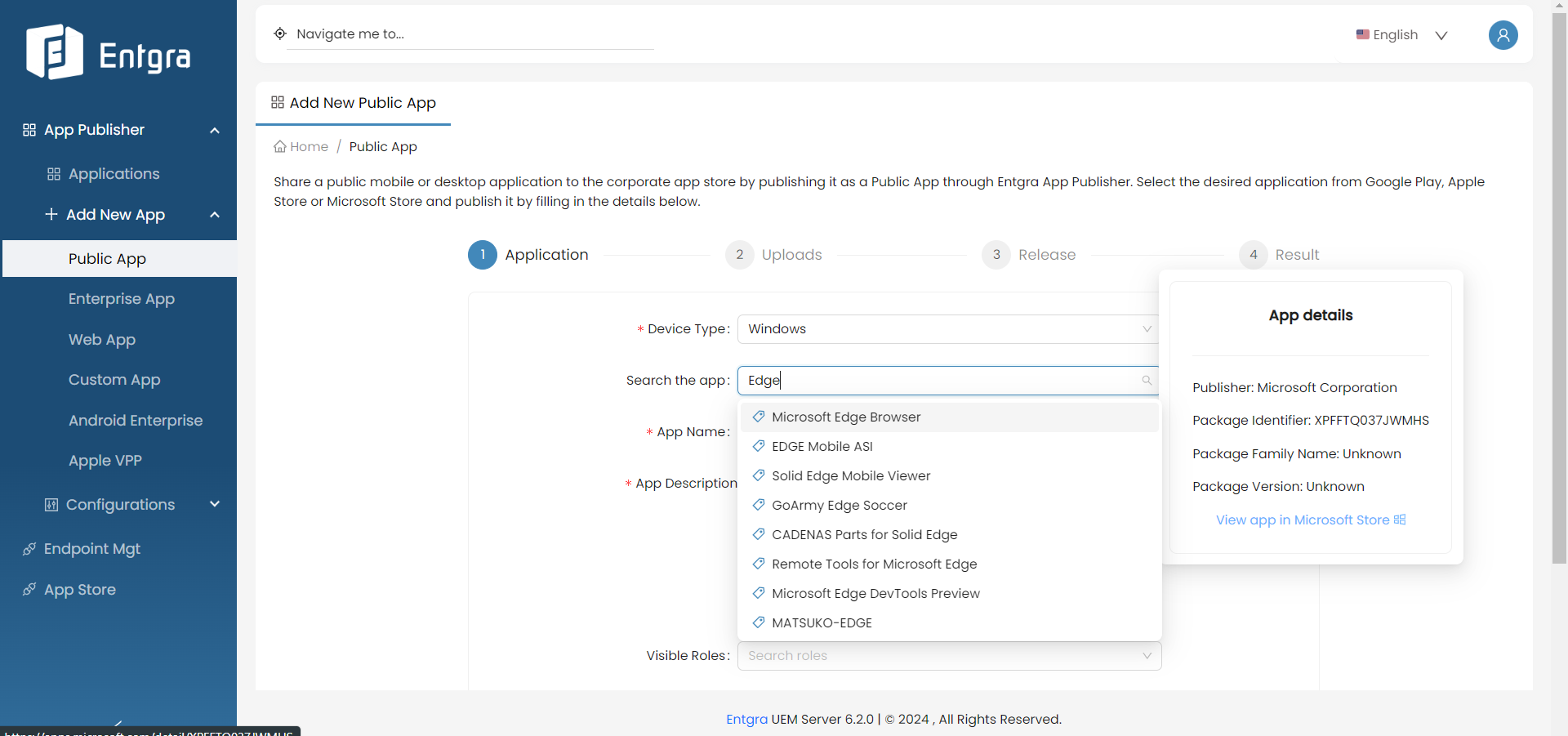
Task: Select Public App in sidebar
Action: tap(120, 259)
